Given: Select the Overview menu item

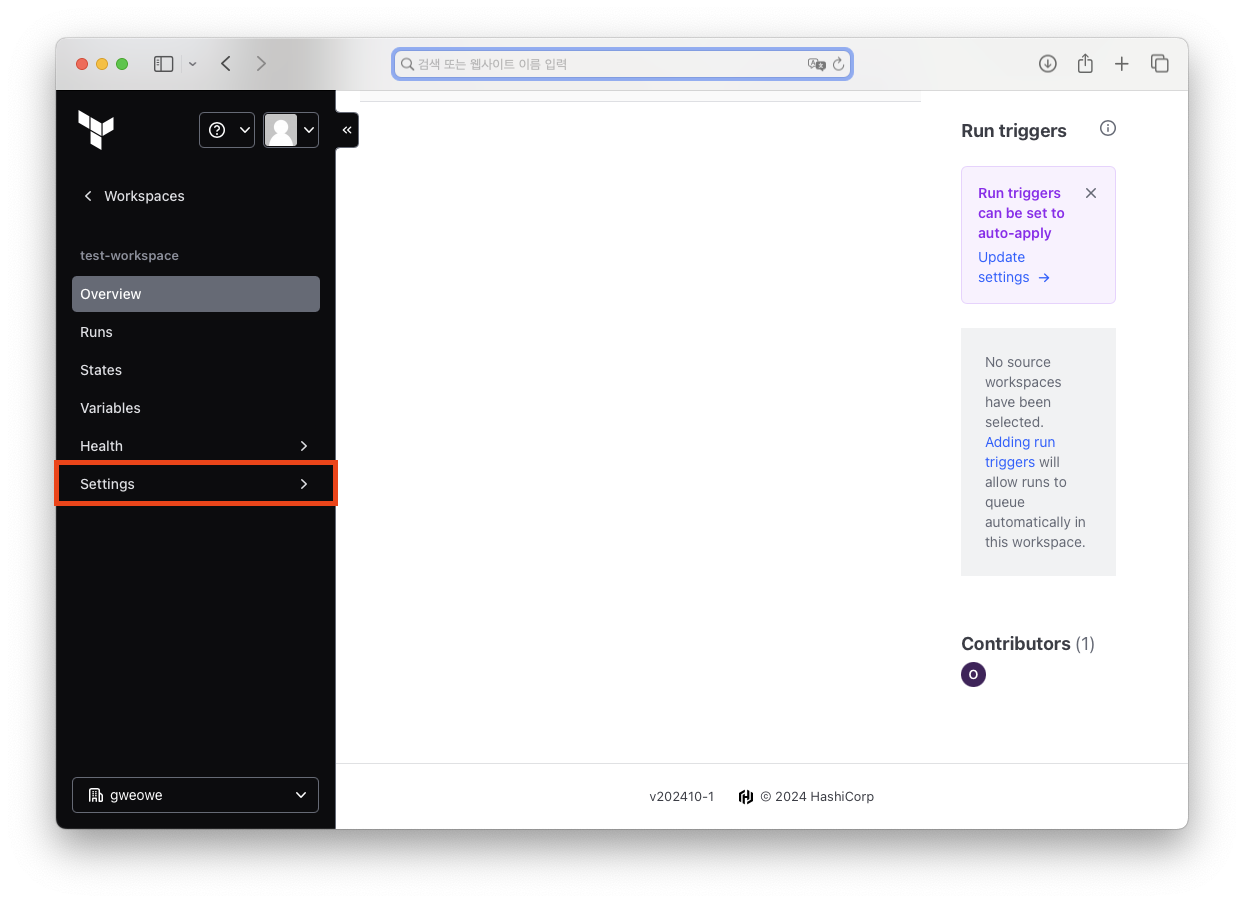Looking at the screenshot, I should pos(196,294).
